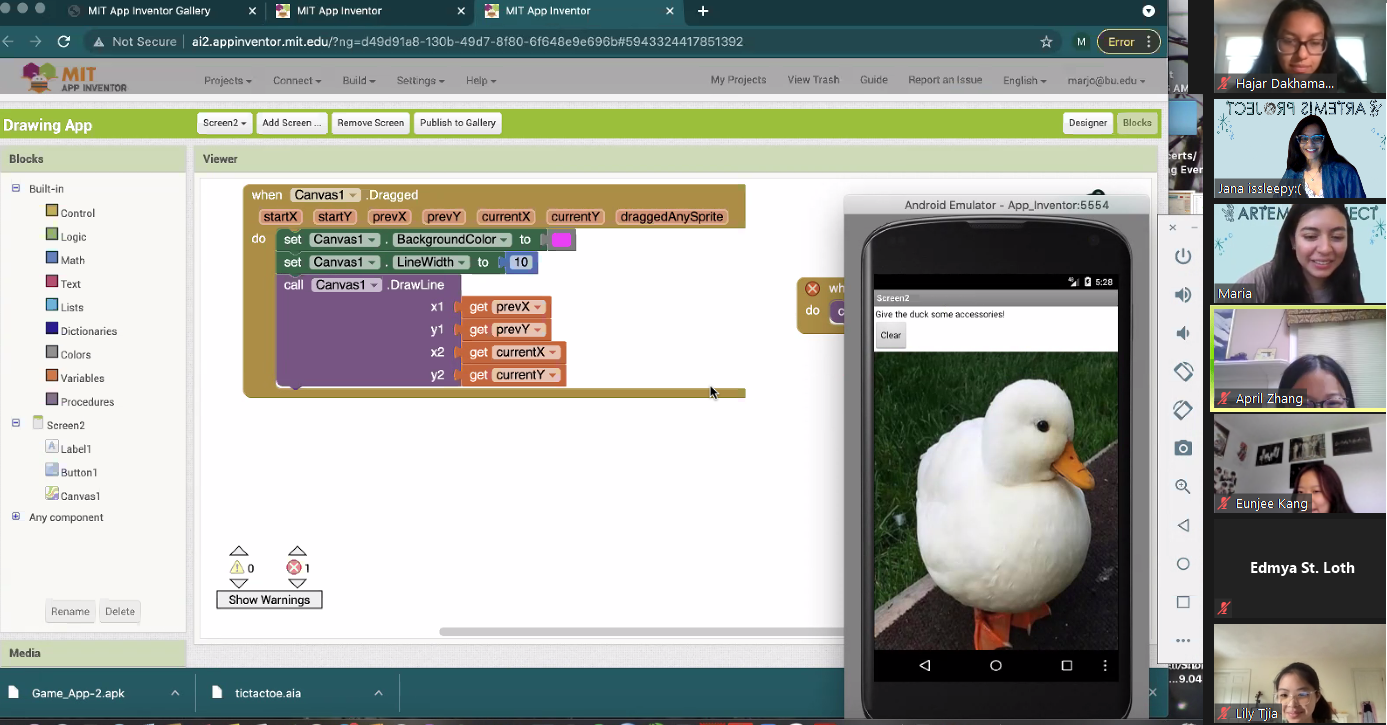This screenshot has width=1387, height=725.
Task: Click the Logic blocks drawer icon
Action: point(52,235)
